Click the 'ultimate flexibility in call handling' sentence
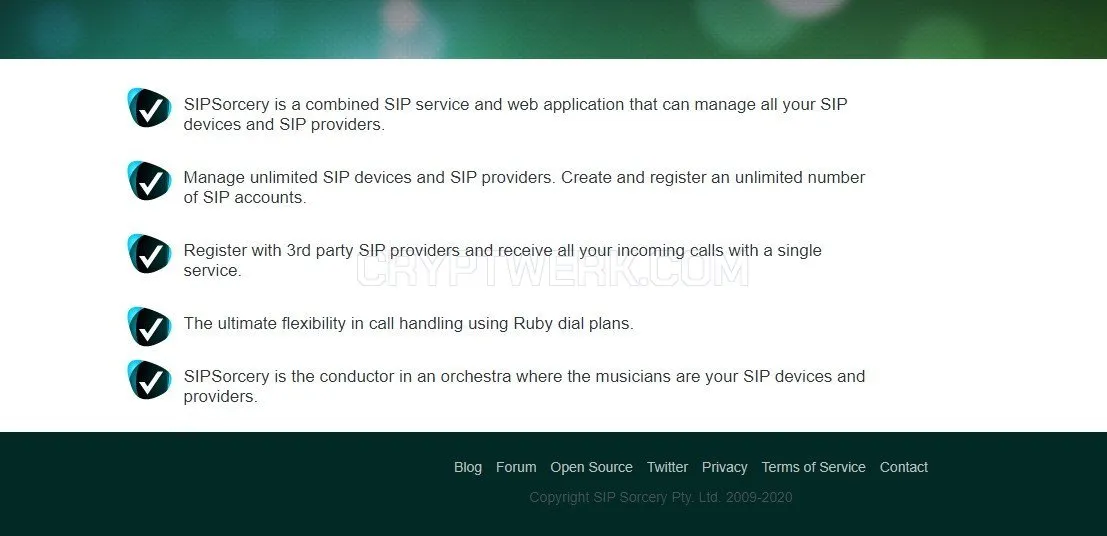Viewport: 1107px width, 536px height. (409, 323)
